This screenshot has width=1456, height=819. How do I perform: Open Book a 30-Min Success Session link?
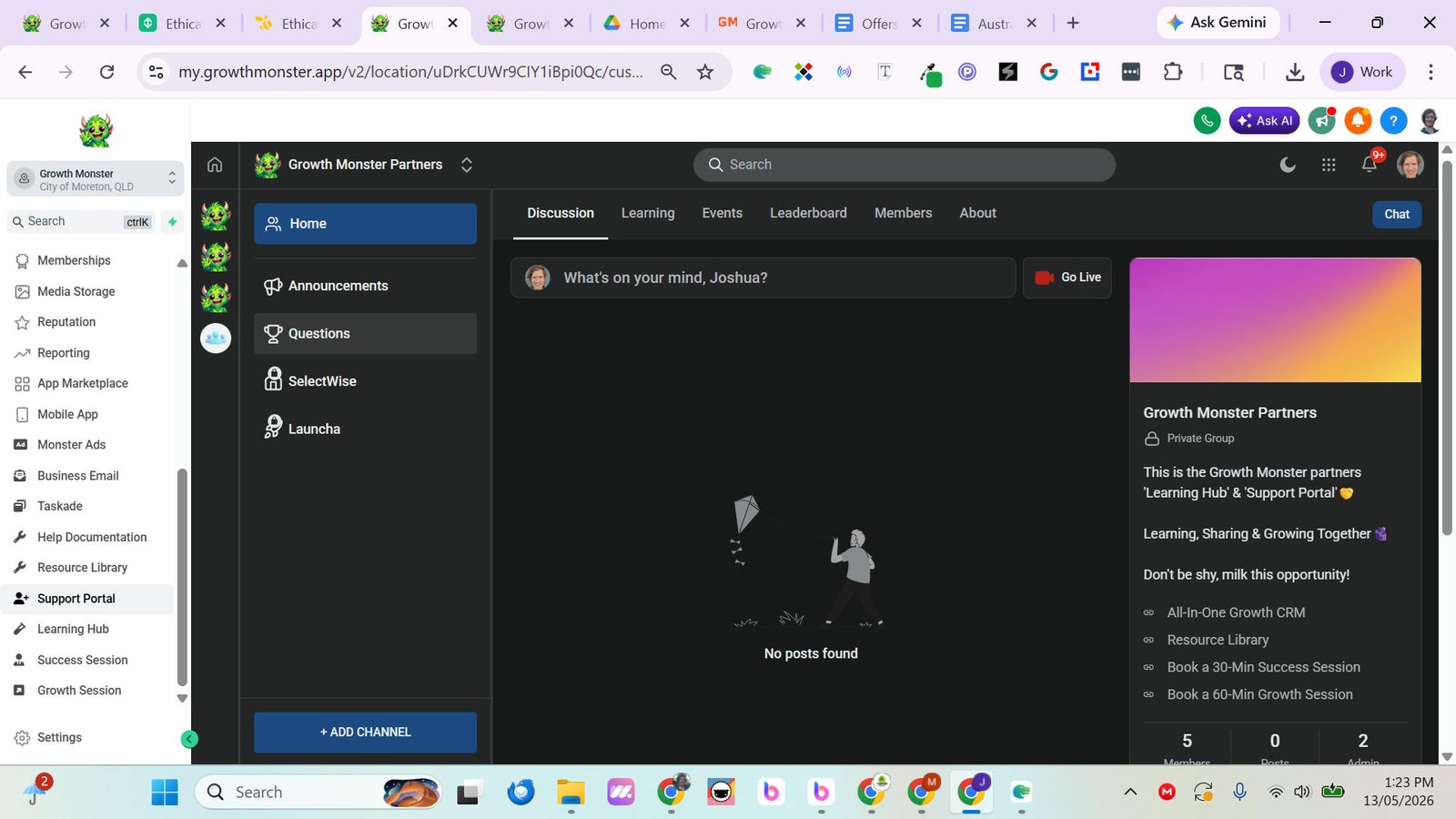(x=1263, y=667)
